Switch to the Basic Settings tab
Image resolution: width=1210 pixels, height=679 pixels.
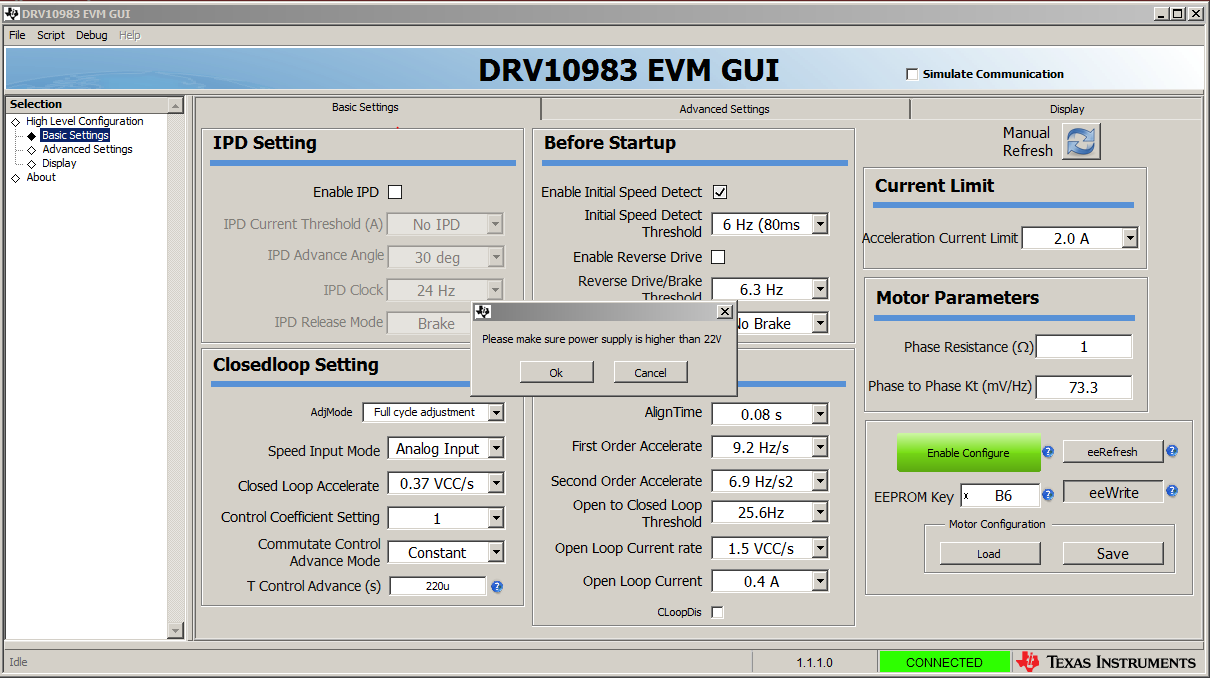(x=365, y=108)
